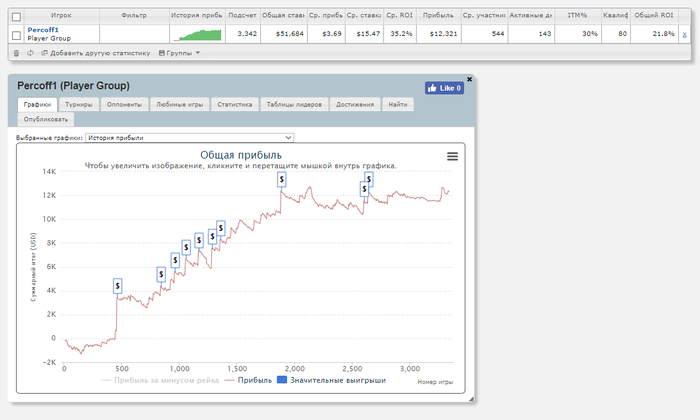The height and width of the screenshot is (420, 700).
Task: Open the Найти tab
Action: click(398, 104)
